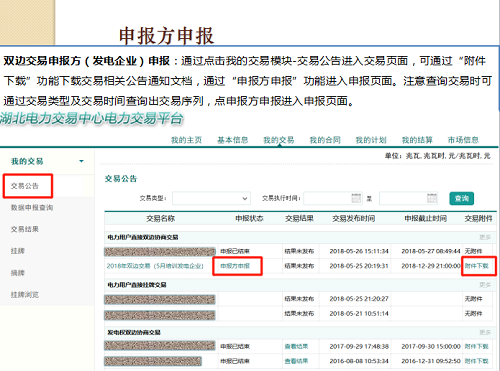Open 数据申报查询 in the sidebar
This screenshot has width=500, height=371.
pyautogui.click(x=32, y=208)
